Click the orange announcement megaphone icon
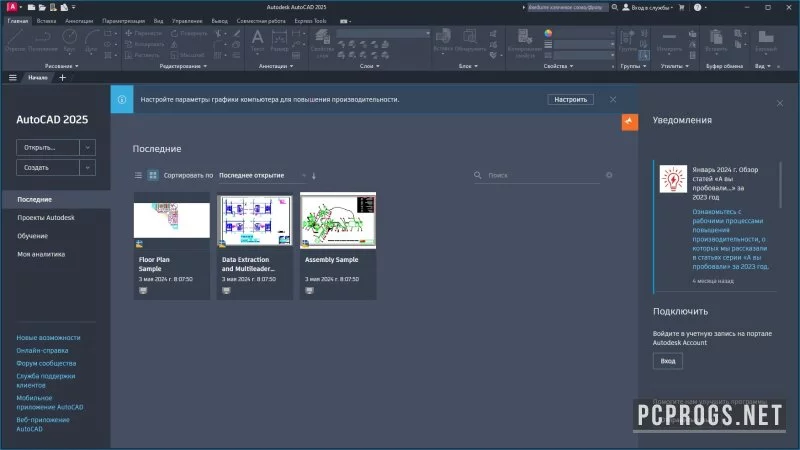 click(630, 122)
